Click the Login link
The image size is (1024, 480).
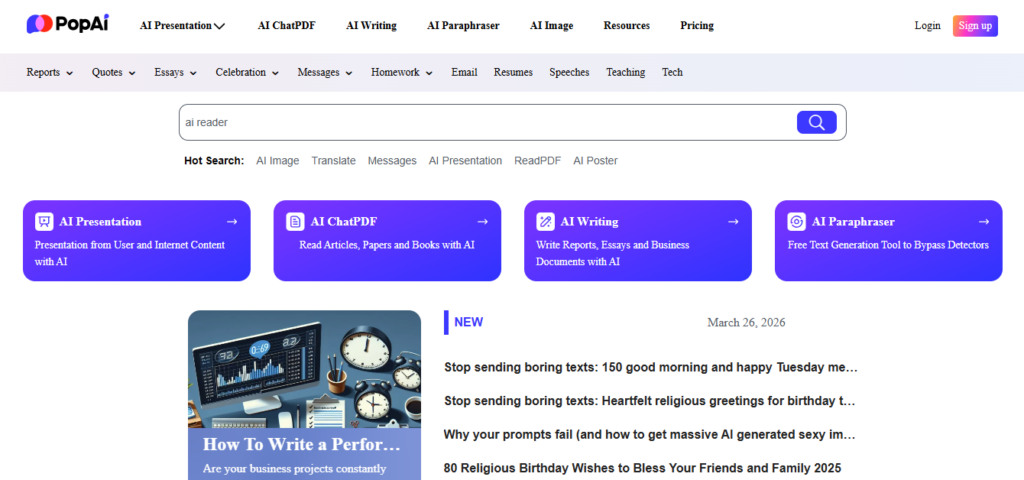(927, 25)
